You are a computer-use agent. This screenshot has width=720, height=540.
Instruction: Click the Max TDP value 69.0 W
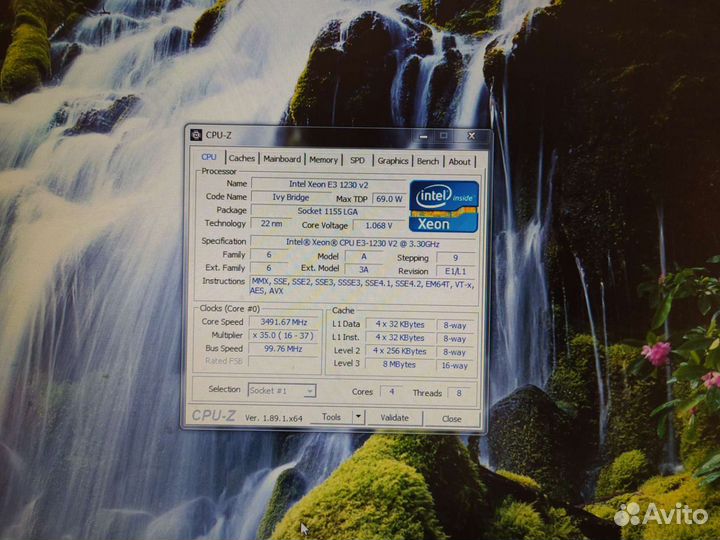389,199
